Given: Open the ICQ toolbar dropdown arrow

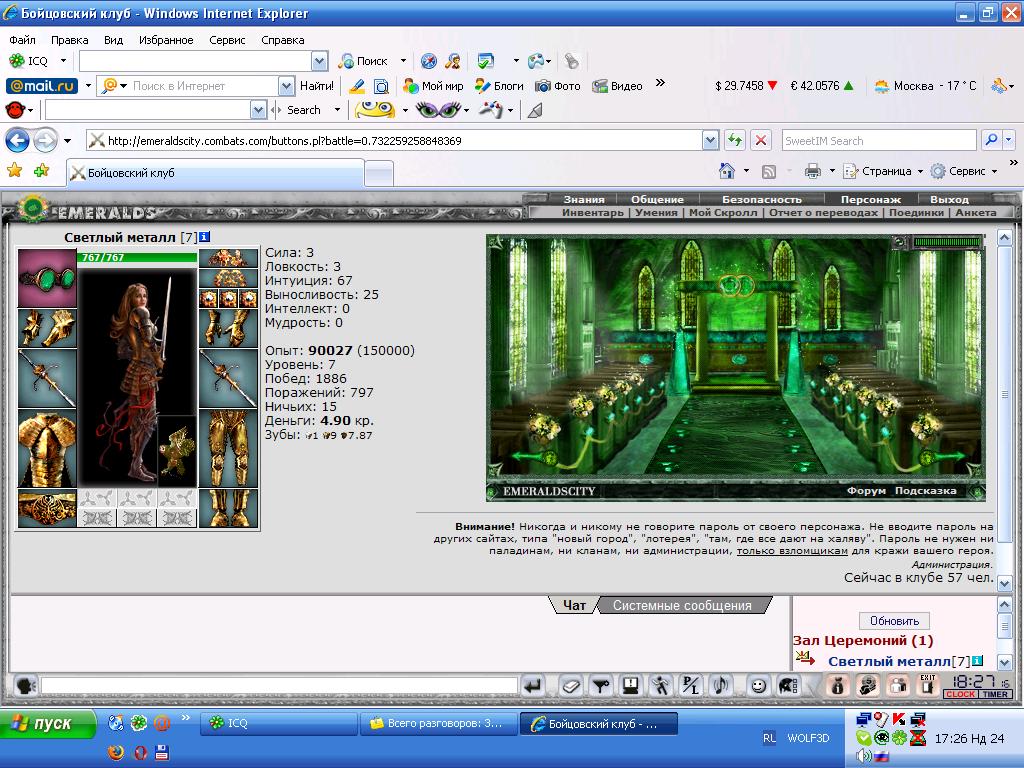Looking at the screenshot, I should click(x=63, y=61).
